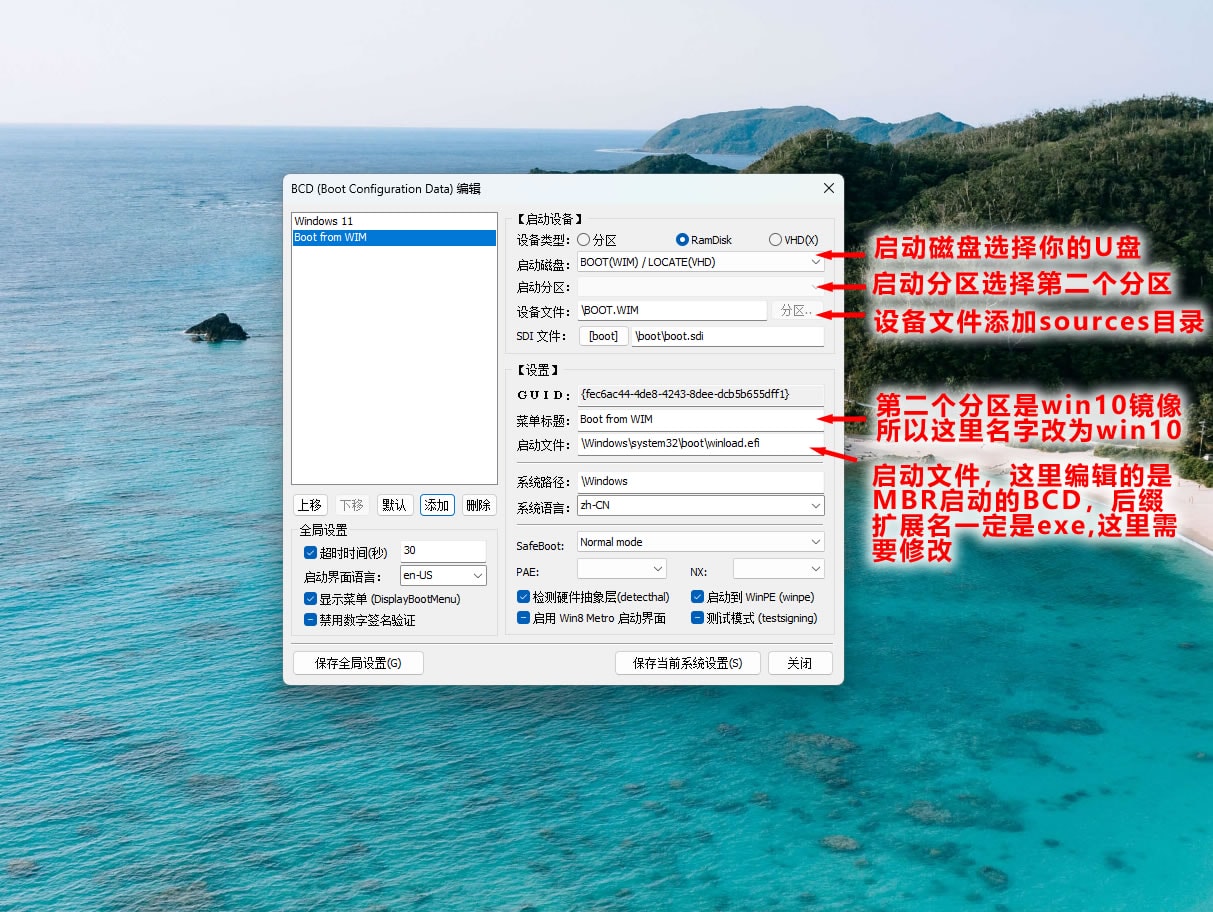Click the 添加 button to add entry

click(x=437, y=505)
